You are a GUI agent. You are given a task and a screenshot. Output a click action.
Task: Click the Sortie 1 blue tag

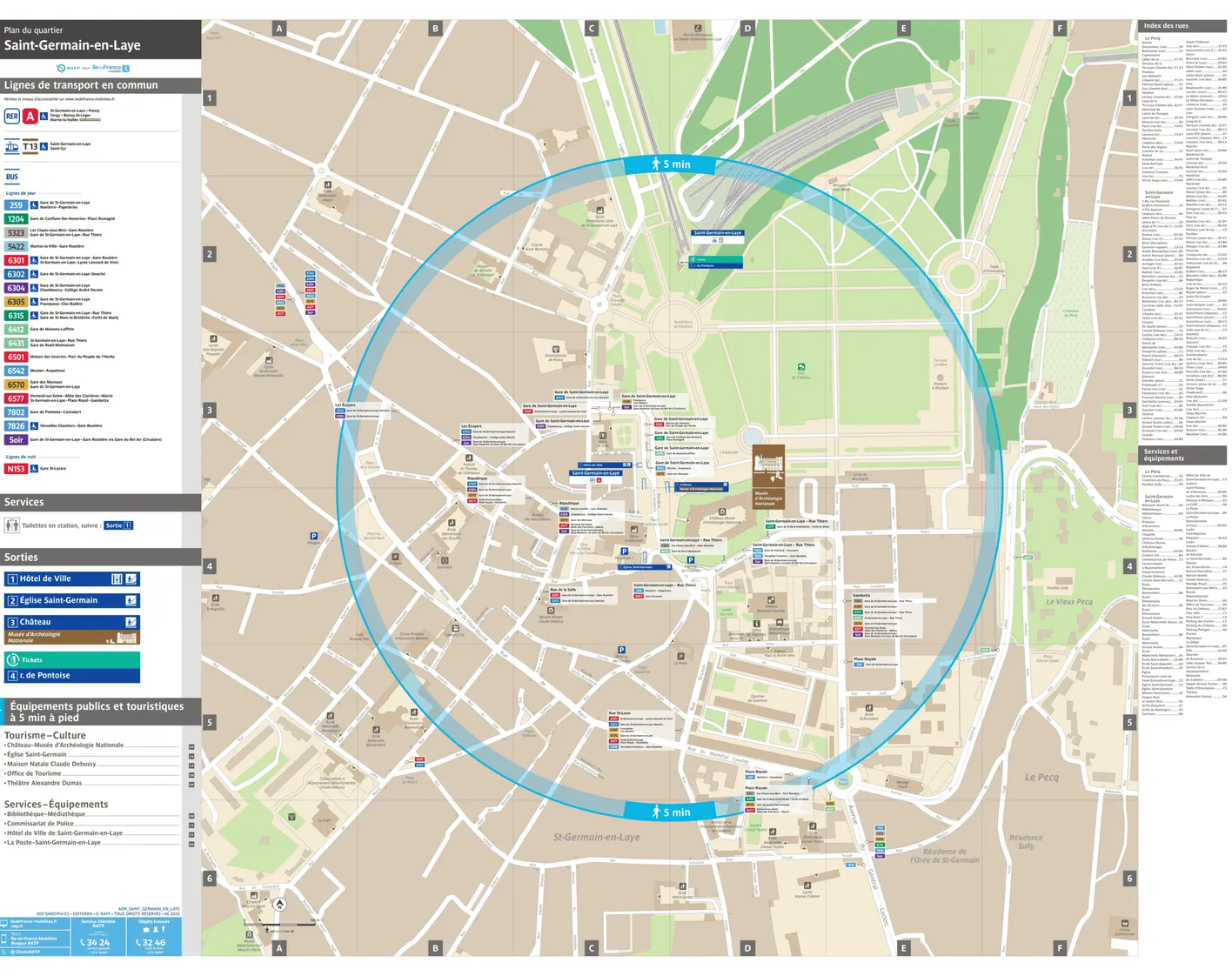click(117, 525)
